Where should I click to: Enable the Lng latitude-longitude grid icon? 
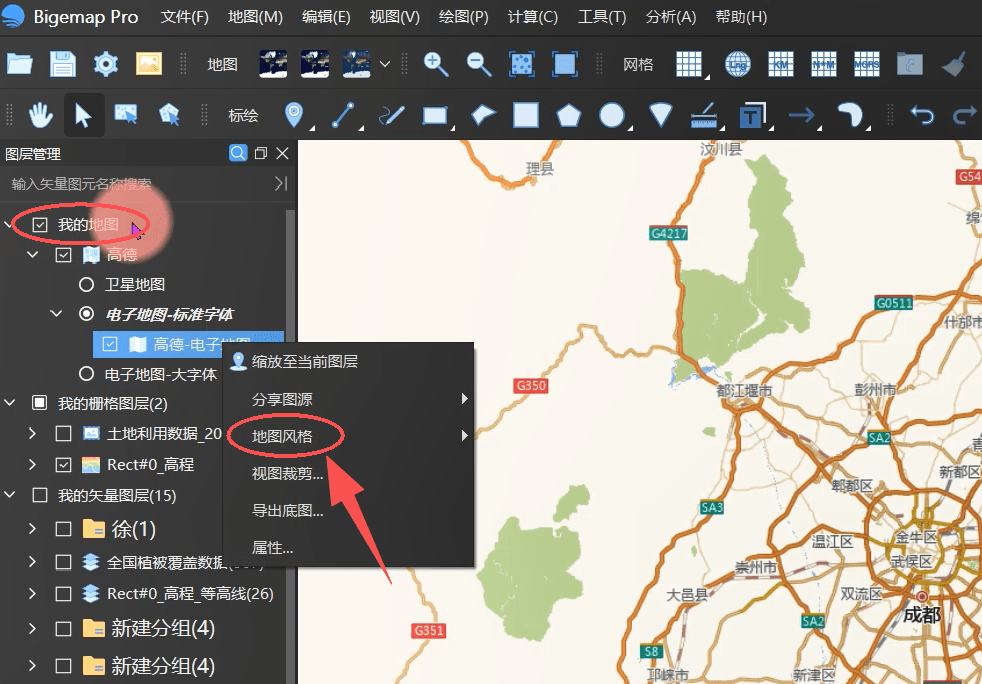click(x=738, y=64)
